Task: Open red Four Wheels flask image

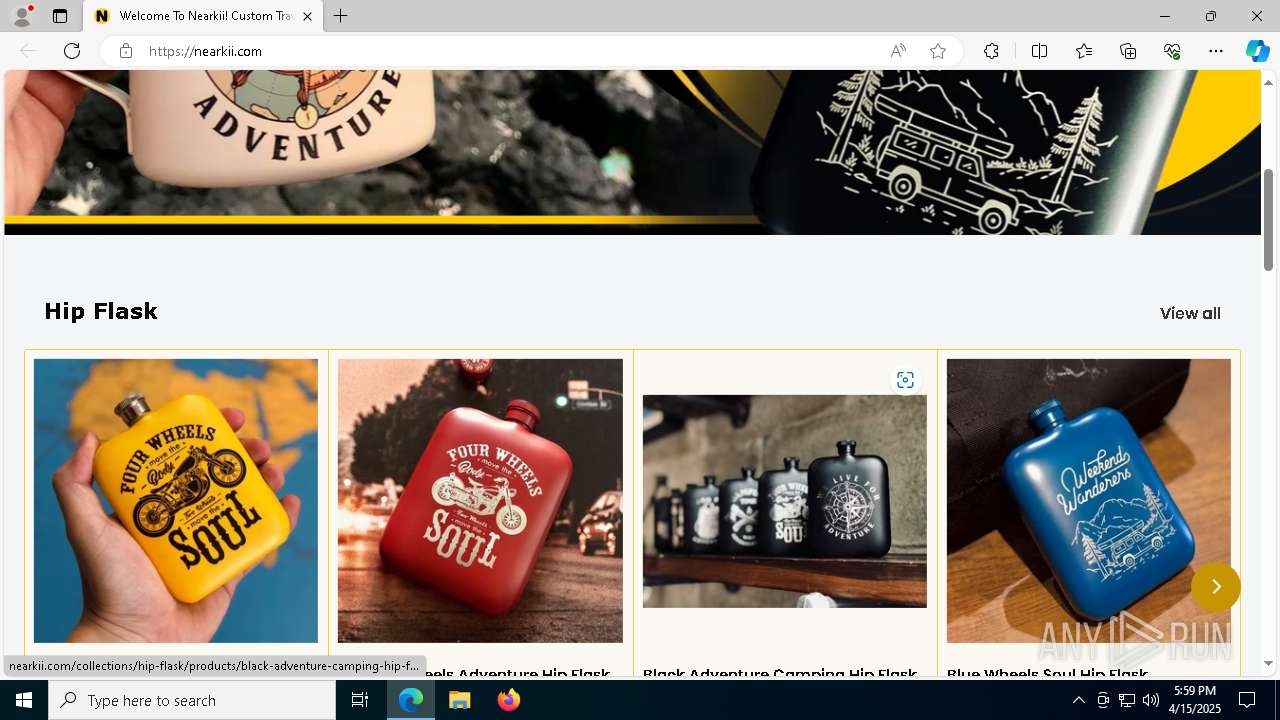Action: click(x=480, y=501)
